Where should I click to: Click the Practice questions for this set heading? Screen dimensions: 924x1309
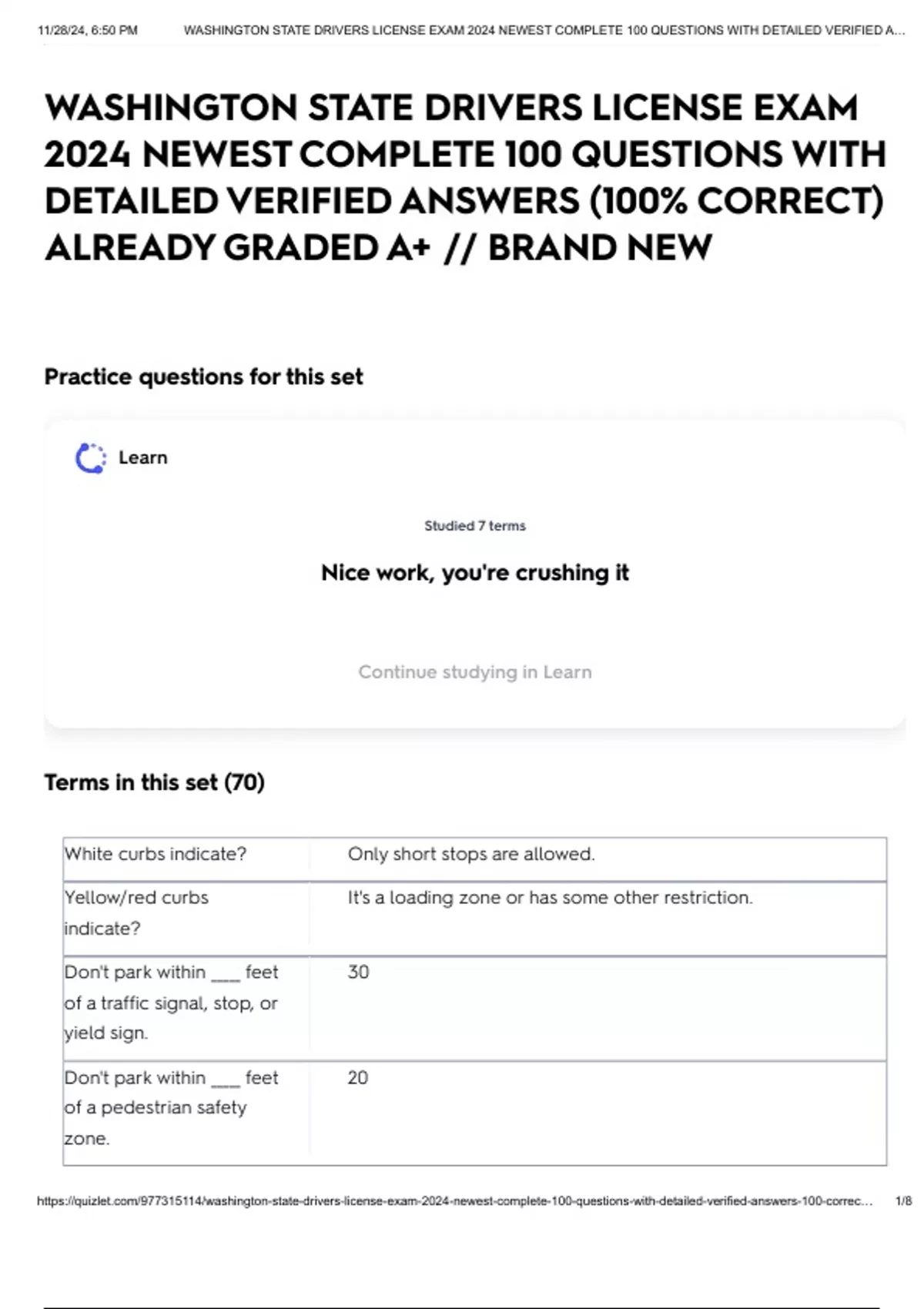[x=203, y=377]
